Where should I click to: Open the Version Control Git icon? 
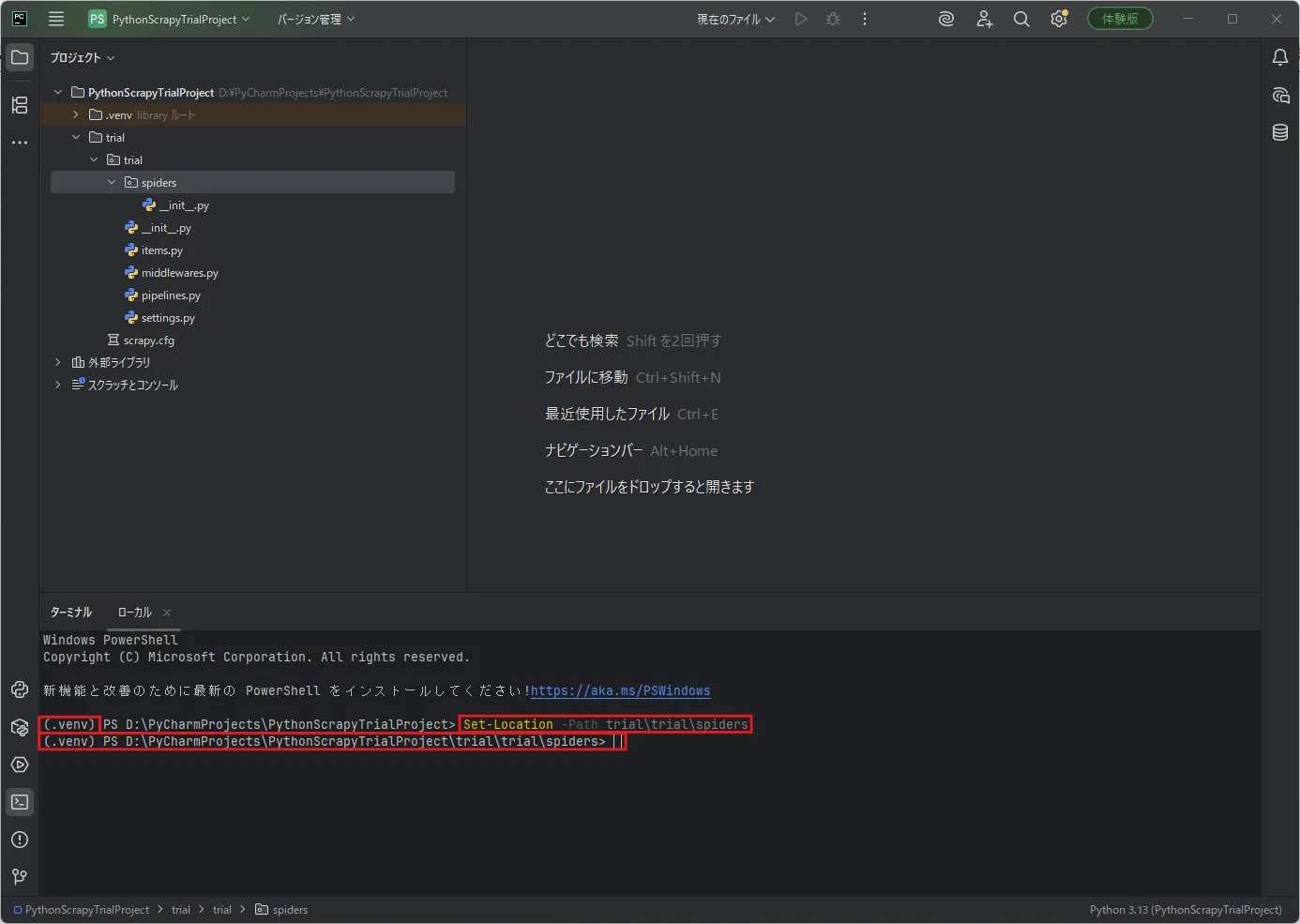20,877
